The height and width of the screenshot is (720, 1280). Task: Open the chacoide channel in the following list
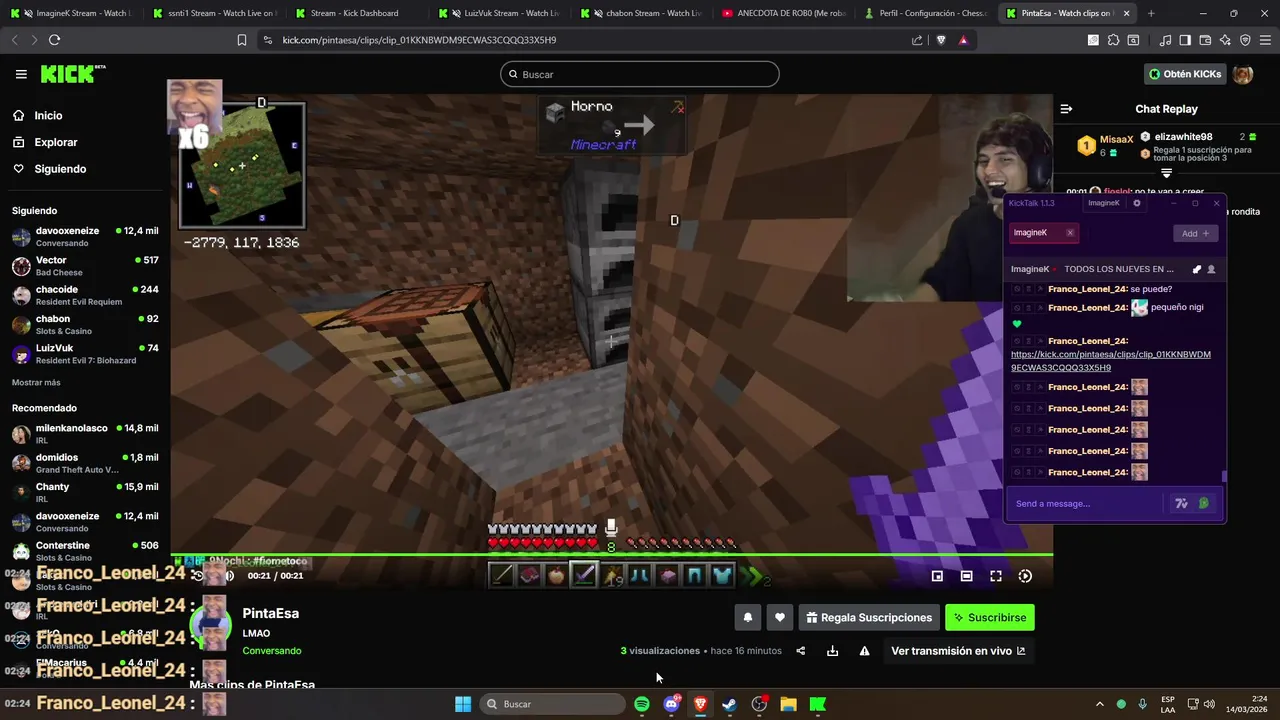(x=85, y=295)
